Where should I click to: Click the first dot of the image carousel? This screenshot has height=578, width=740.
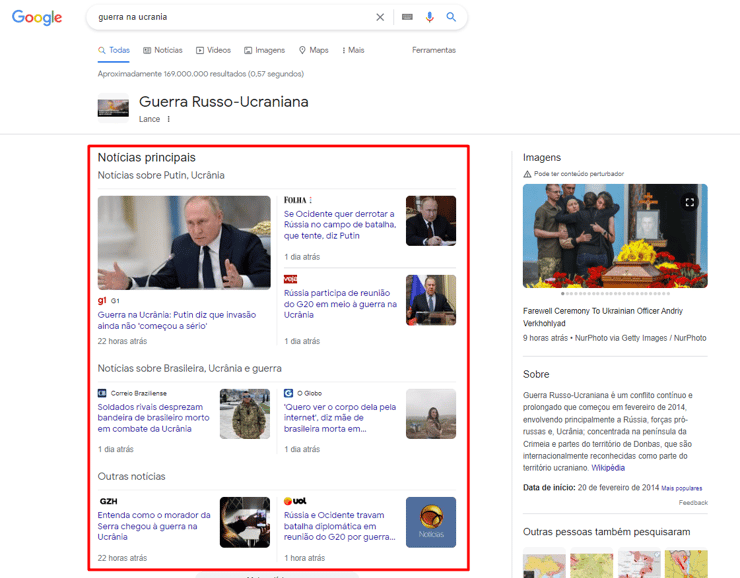pyautogui.click(x=562, y=293)
